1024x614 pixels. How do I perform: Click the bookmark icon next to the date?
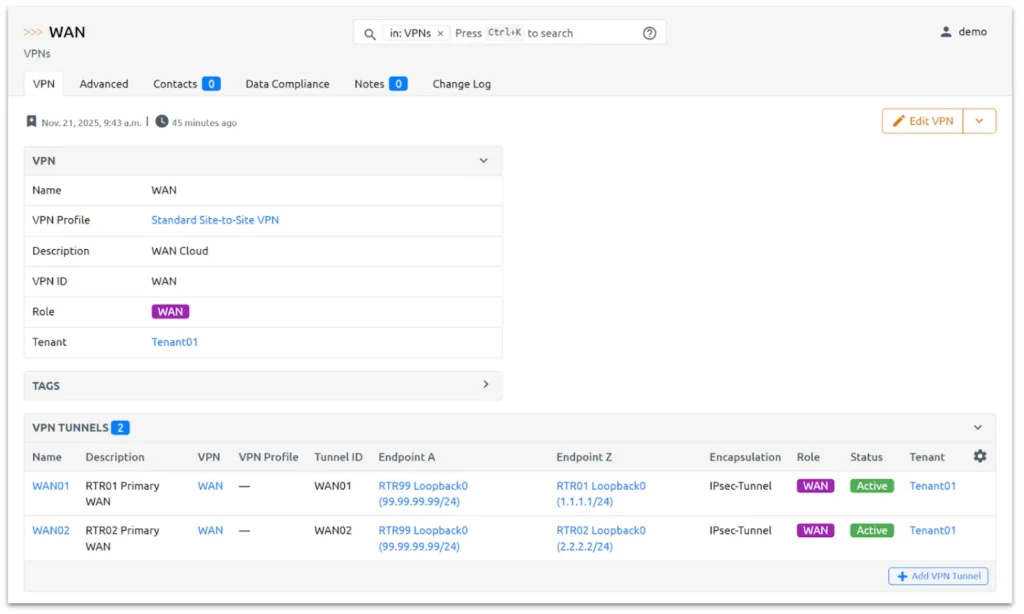pyautogui.click(x=31, y=122)
